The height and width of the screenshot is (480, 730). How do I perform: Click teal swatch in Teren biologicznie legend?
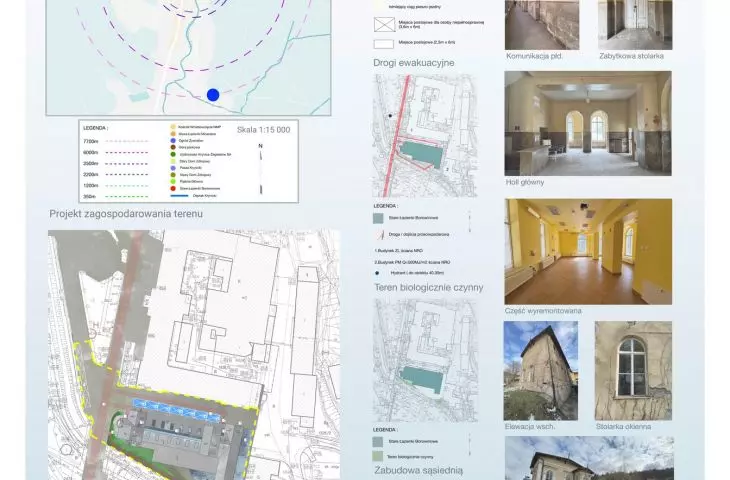coord(378,442)
